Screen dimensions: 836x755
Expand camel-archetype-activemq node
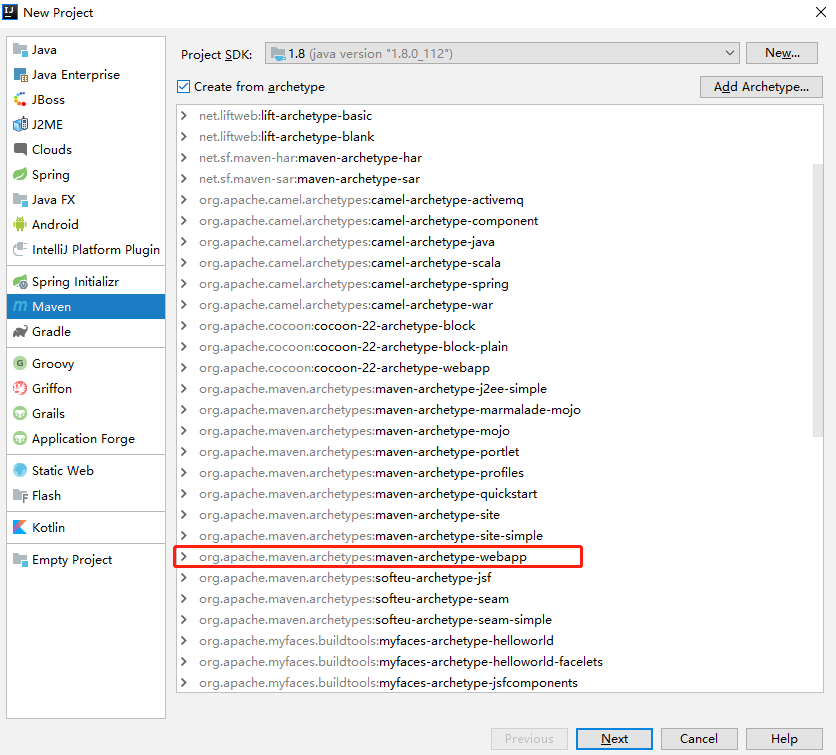[x=184, y=199]
